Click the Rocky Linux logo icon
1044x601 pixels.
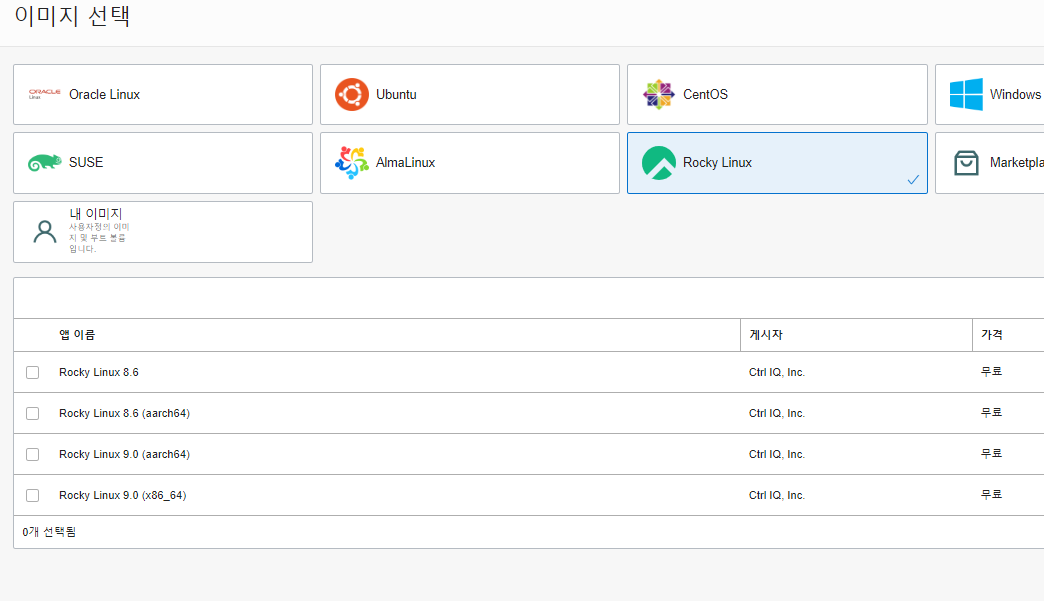[x=659, y=162]
